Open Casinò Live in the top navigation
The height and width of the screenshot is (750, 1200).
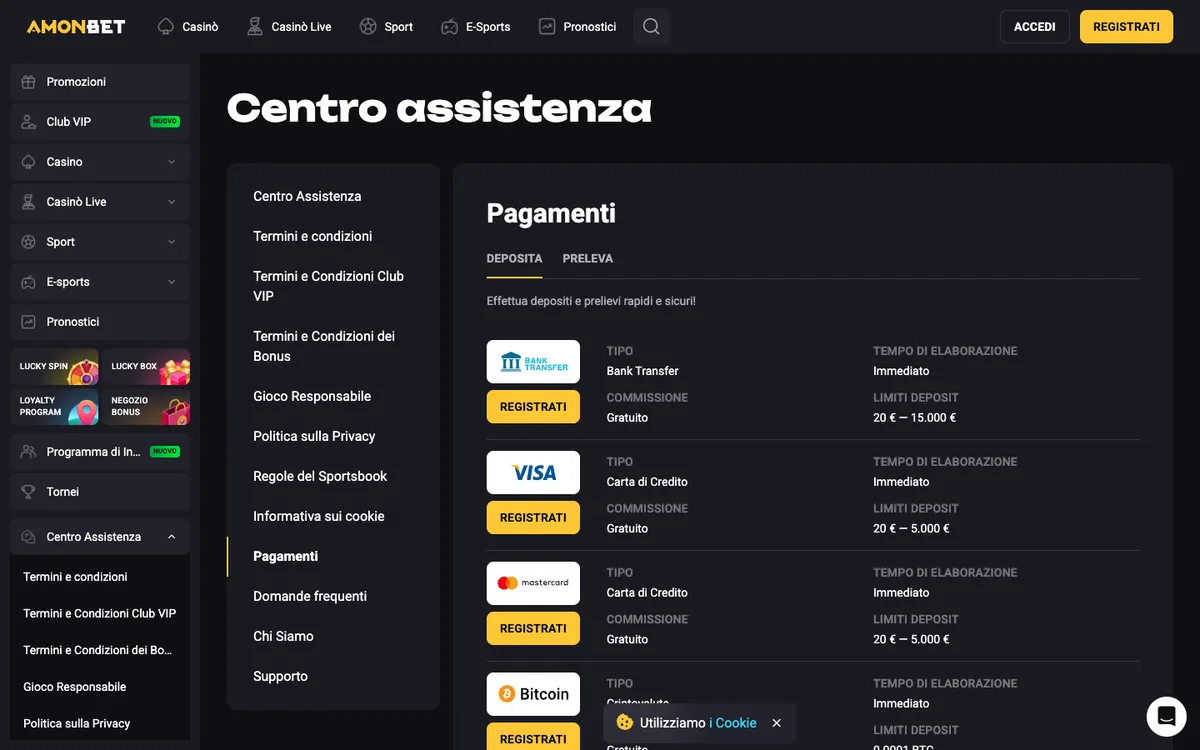click(289, 27)
